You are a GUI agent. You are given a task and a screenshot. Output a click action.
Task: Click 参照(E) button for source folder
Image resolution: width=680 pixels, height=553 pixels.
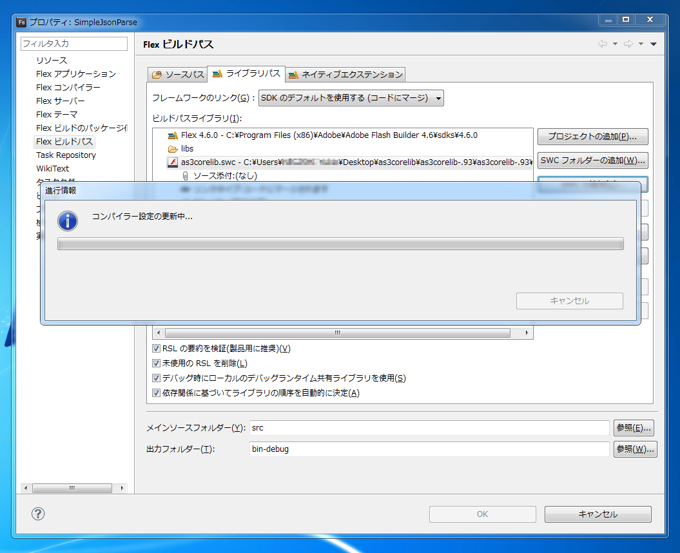634,428
